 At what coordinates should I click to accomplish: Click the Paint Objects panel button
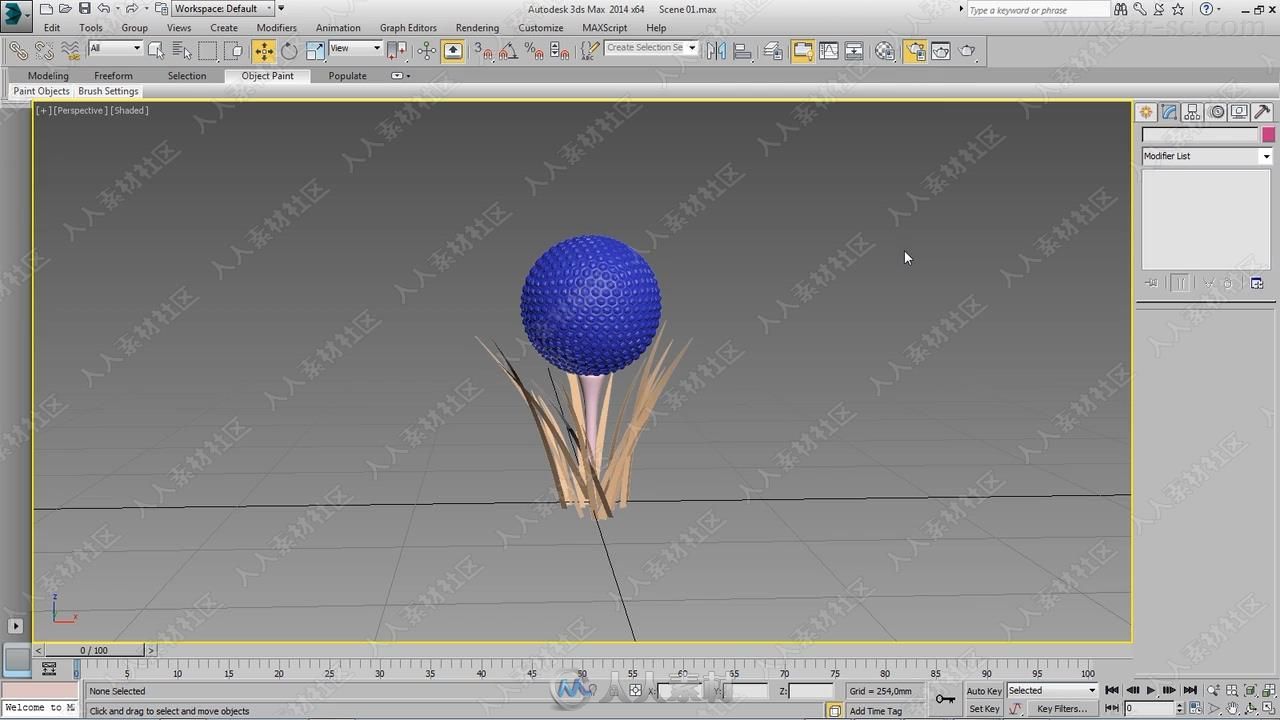(41, 91)
